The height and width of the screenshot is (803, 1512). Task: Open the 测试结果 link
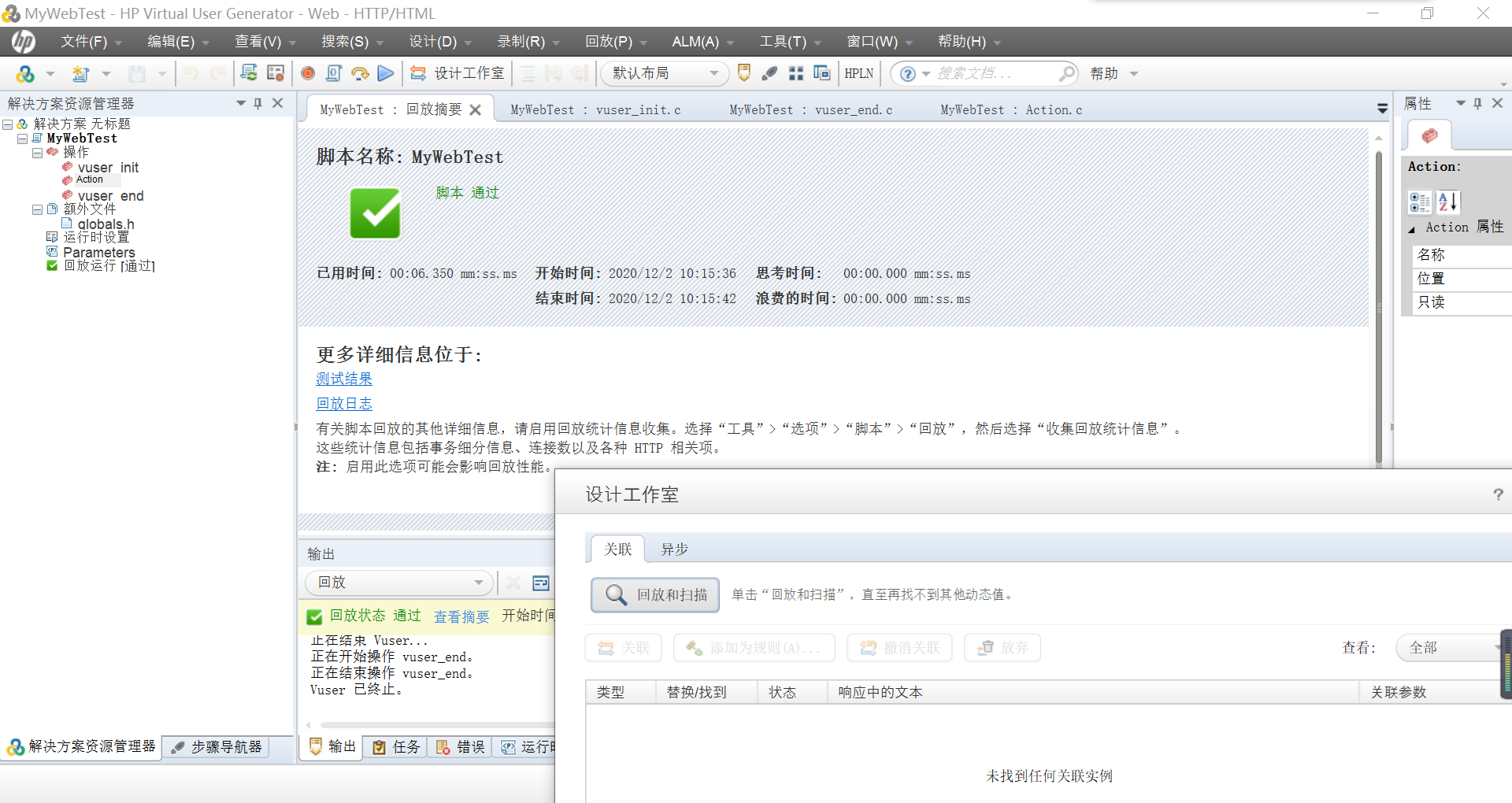[x=344, y=379]
